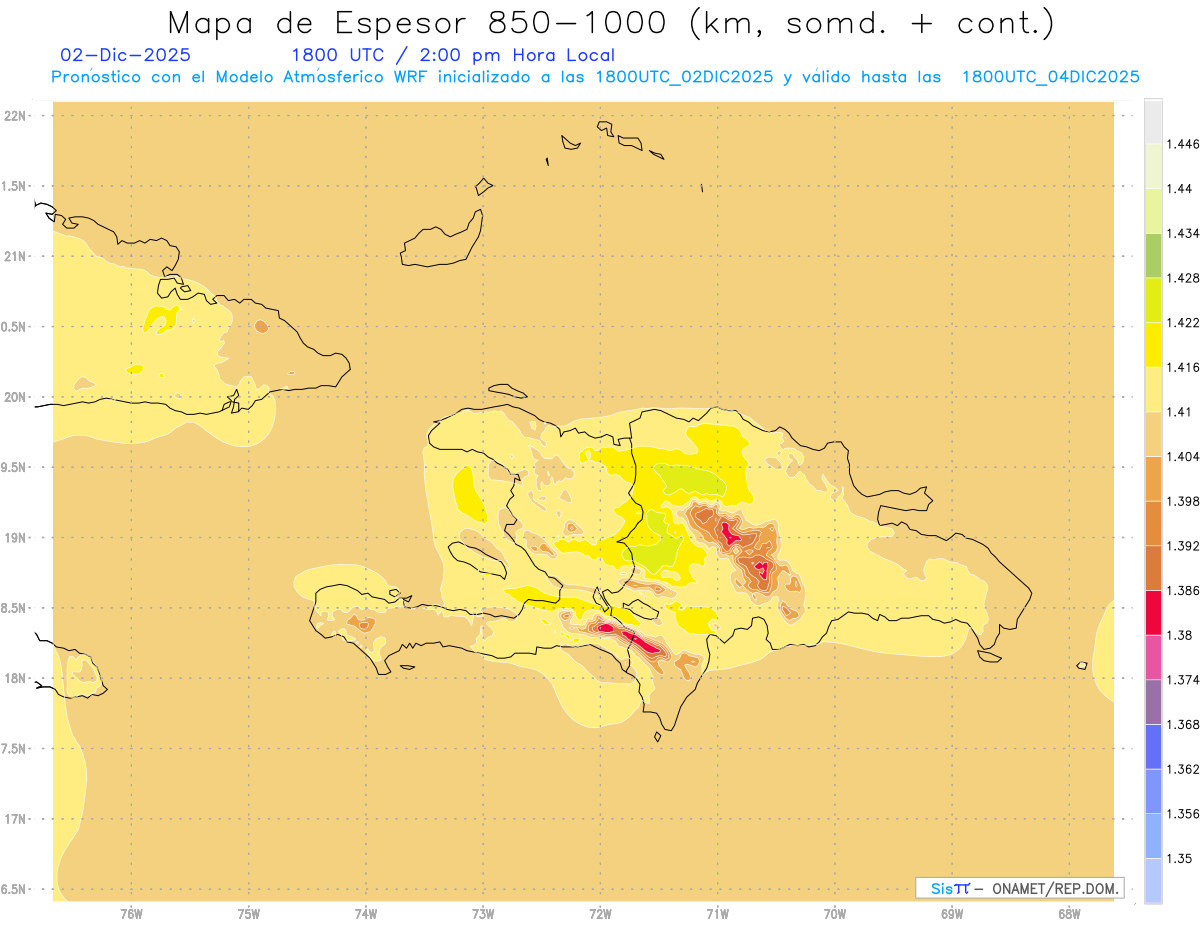The image size is (1200, 927).
Task: Click the colorbar value "1.404"
Action: coord(1185,457)
